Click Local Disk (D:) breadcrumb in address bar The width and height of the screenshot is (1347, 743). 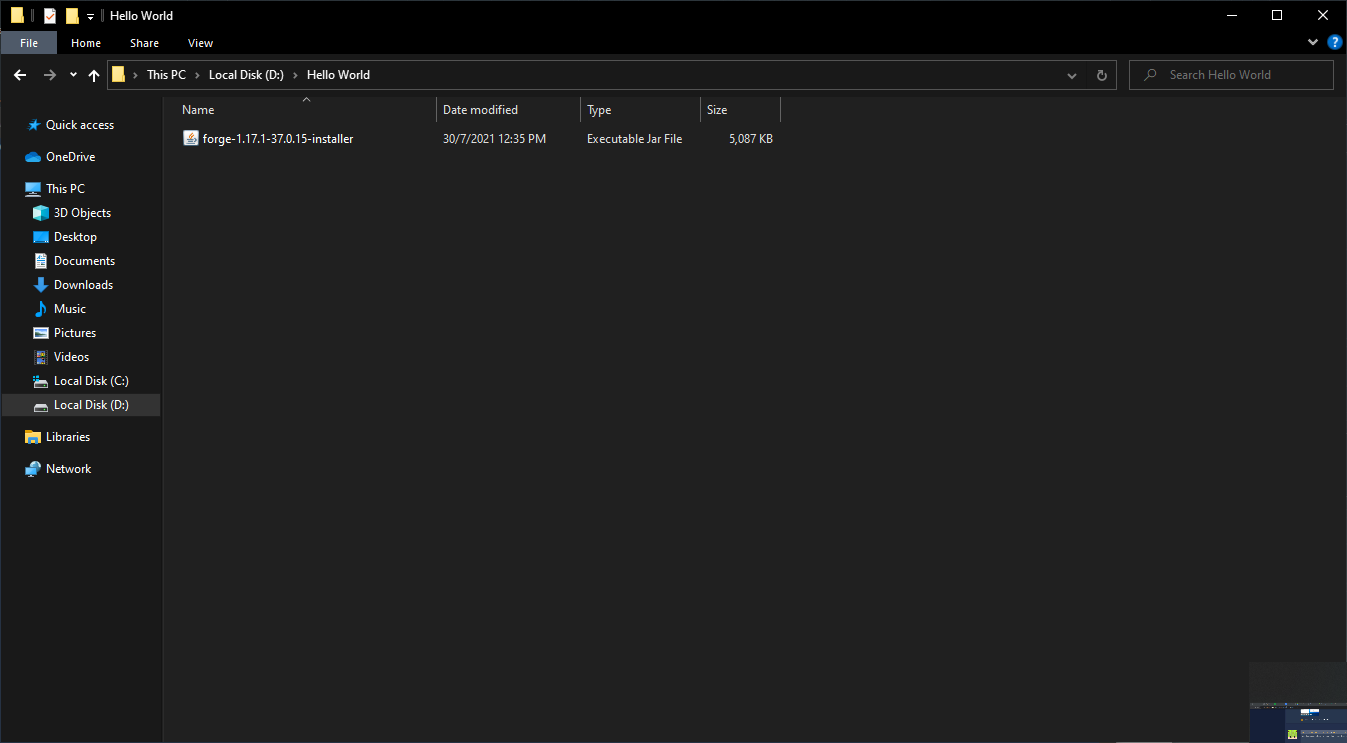point(246,75)
